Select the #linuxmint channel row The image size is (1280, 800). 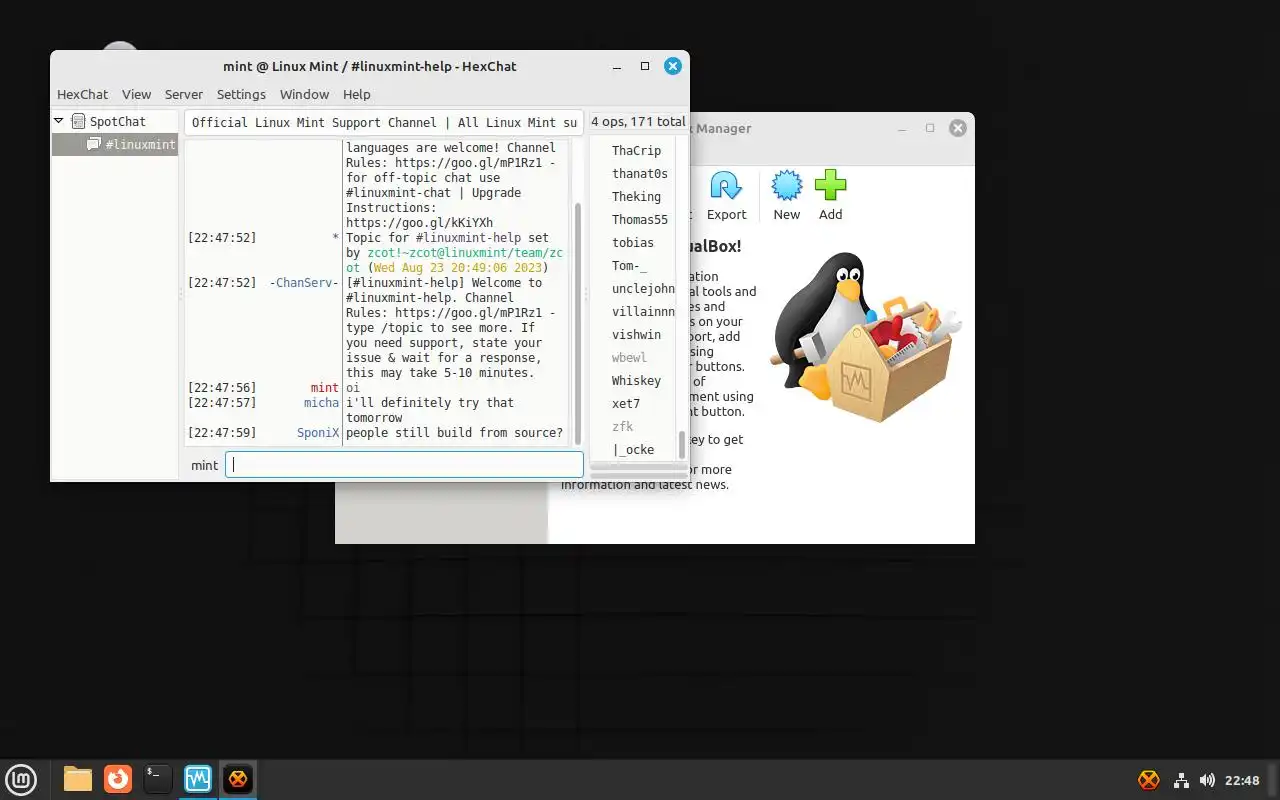point(114,144)
